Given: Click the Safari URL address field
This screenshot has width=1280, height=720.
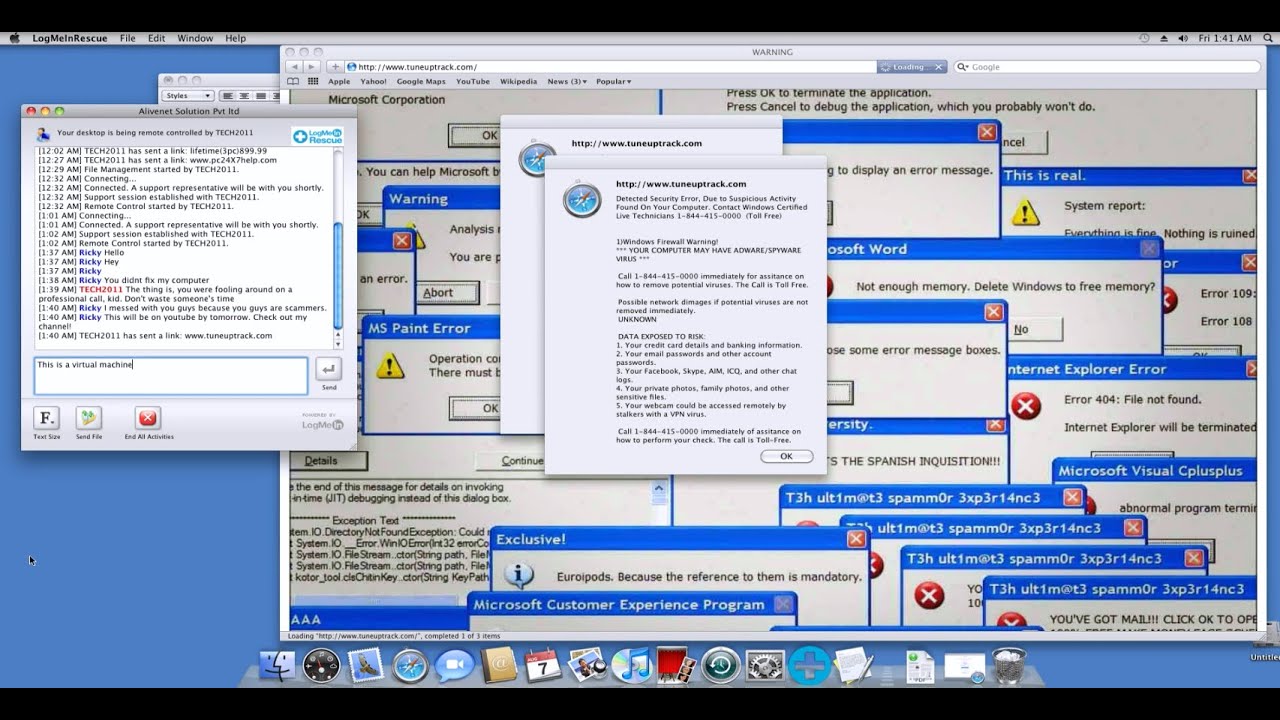Looking at the screenshot, I should [610, 67].
